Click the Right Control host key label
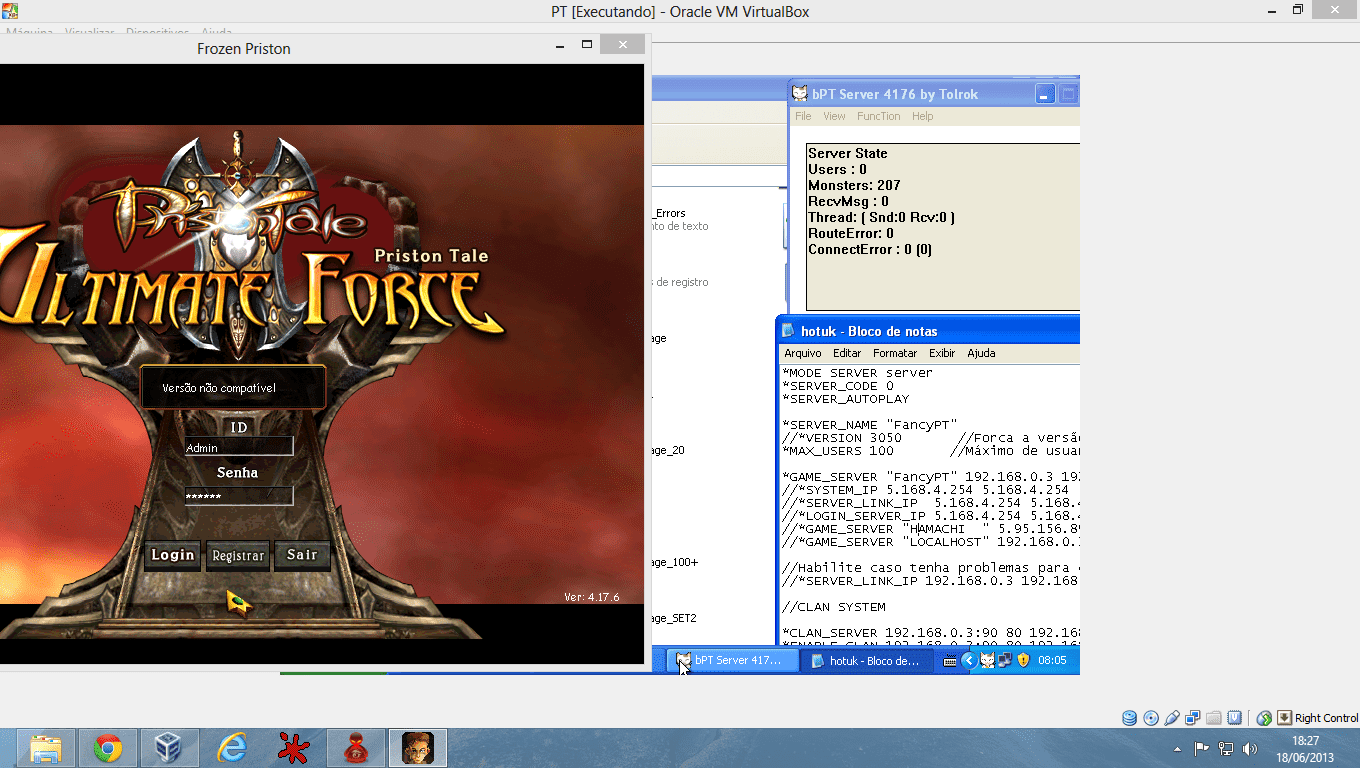 pyautogui.click(x=1326, y=718)
